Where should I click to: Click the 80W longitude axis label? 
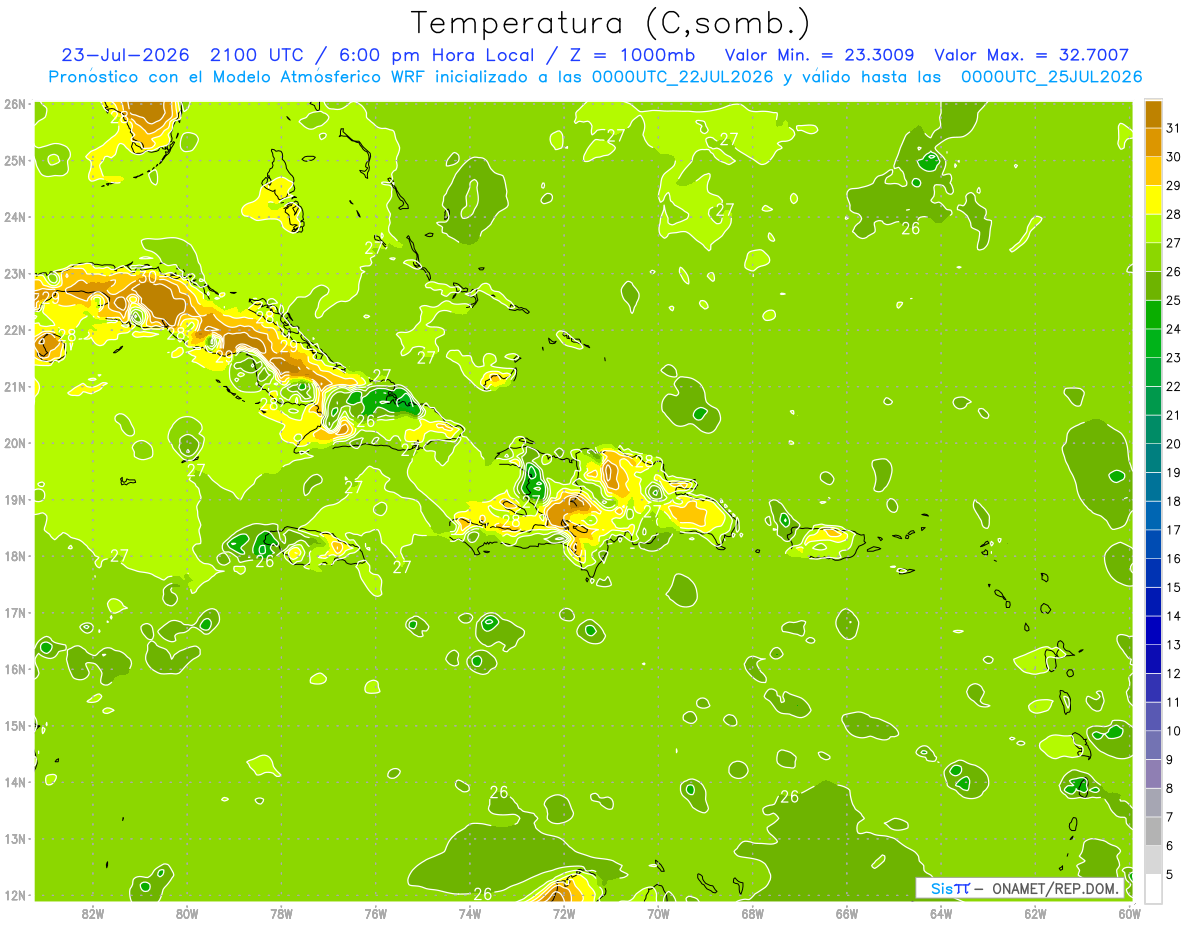(187, 913)
